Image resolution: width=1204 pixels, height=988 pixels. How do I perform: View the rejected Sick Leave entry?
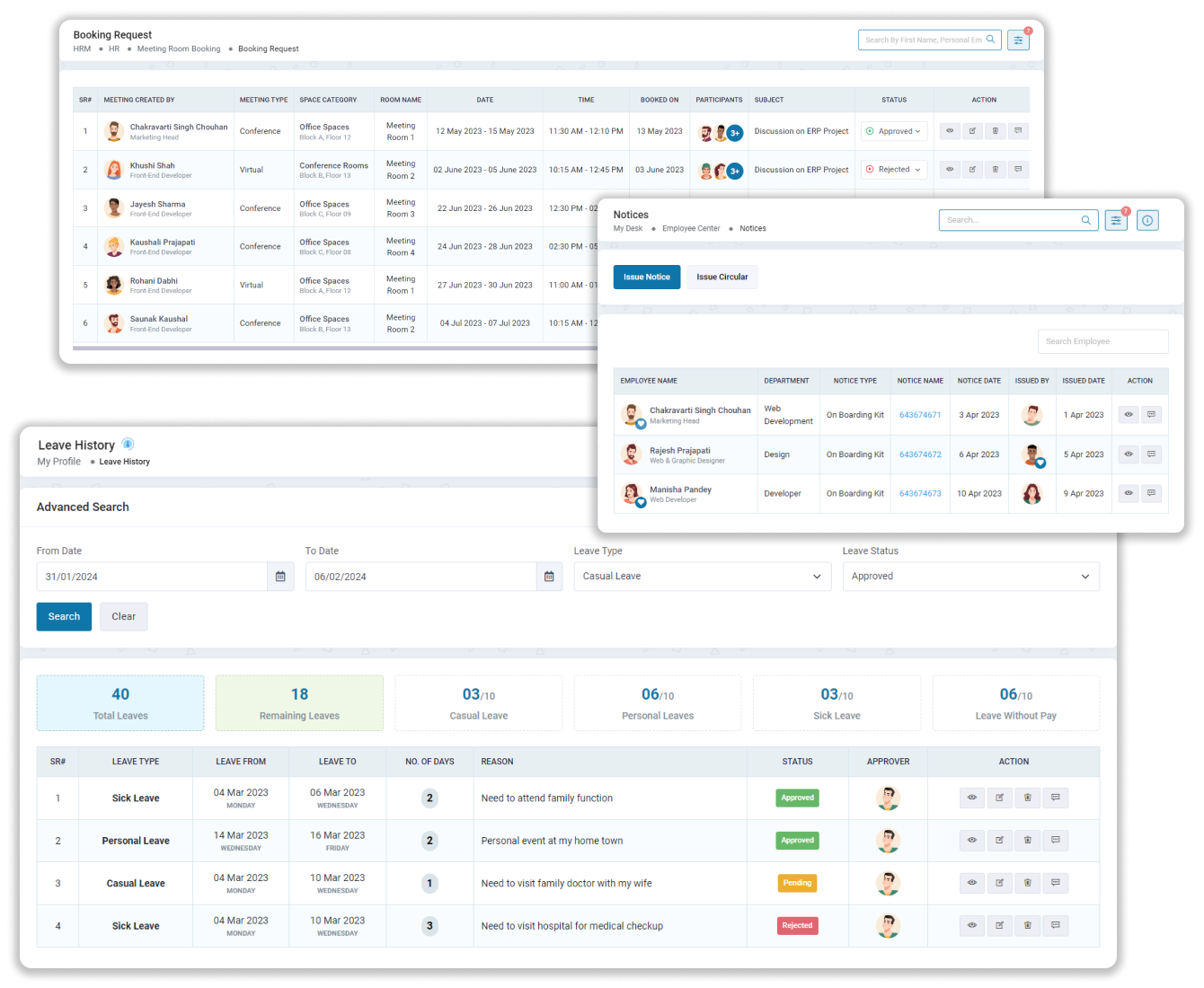tap(971, 925)
